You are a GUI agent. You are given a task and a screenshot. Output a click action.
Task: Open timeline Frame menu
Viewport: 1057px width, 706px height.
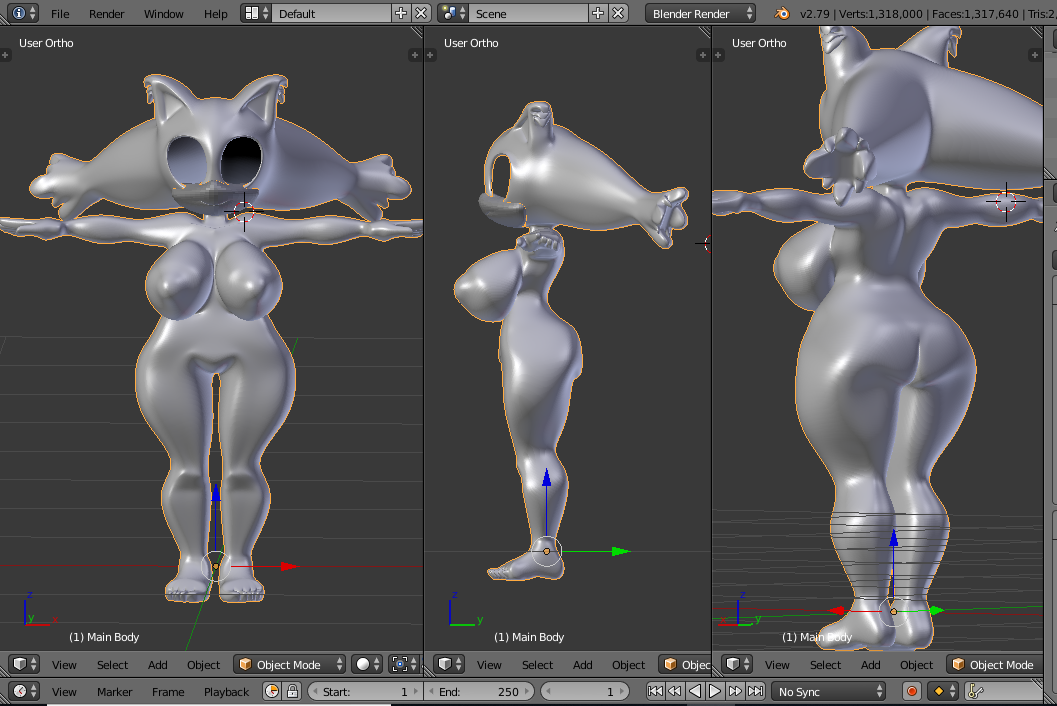tap(168, 691)
